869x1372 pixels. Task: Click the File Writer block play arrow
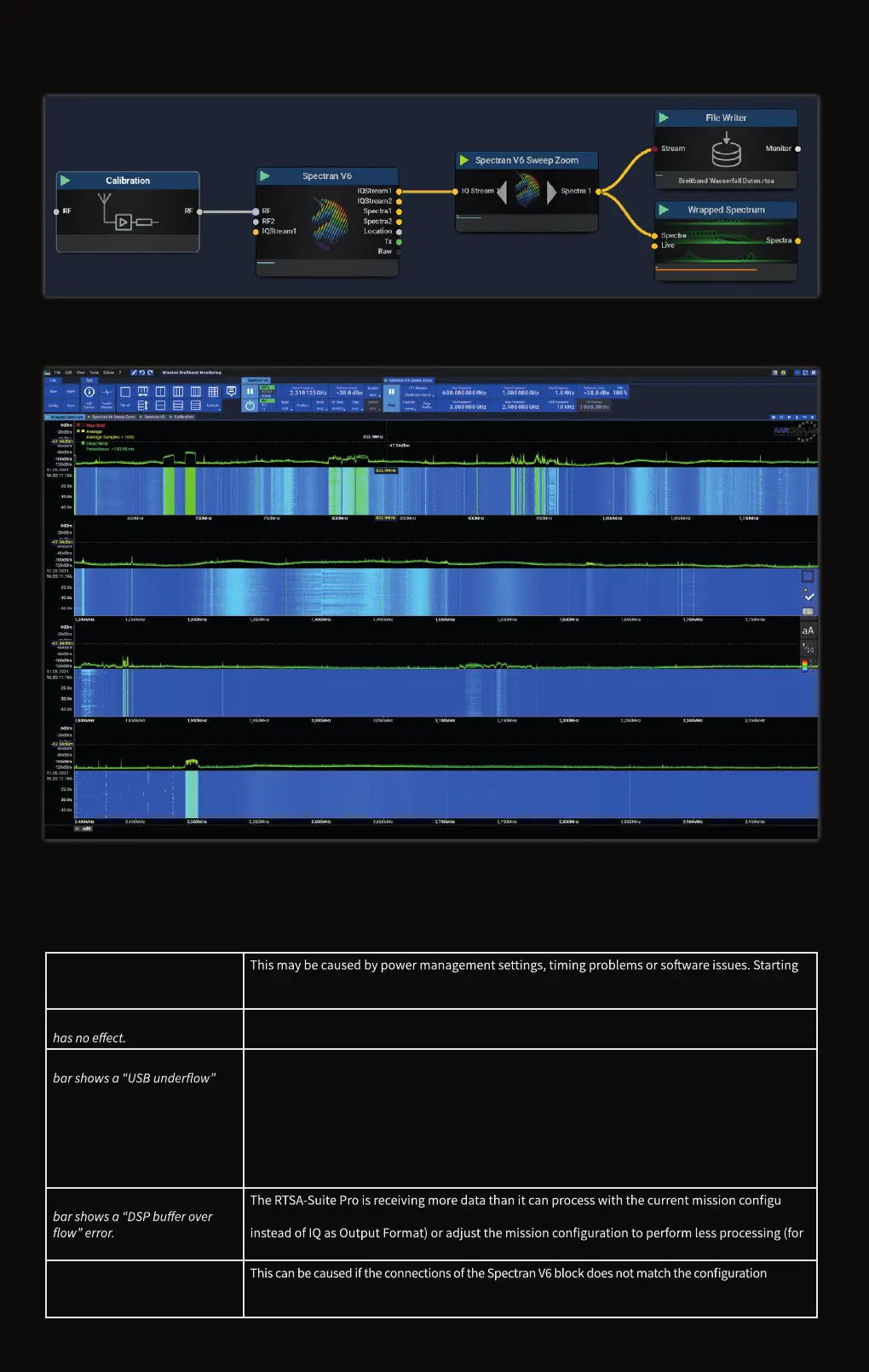(664, 118)
